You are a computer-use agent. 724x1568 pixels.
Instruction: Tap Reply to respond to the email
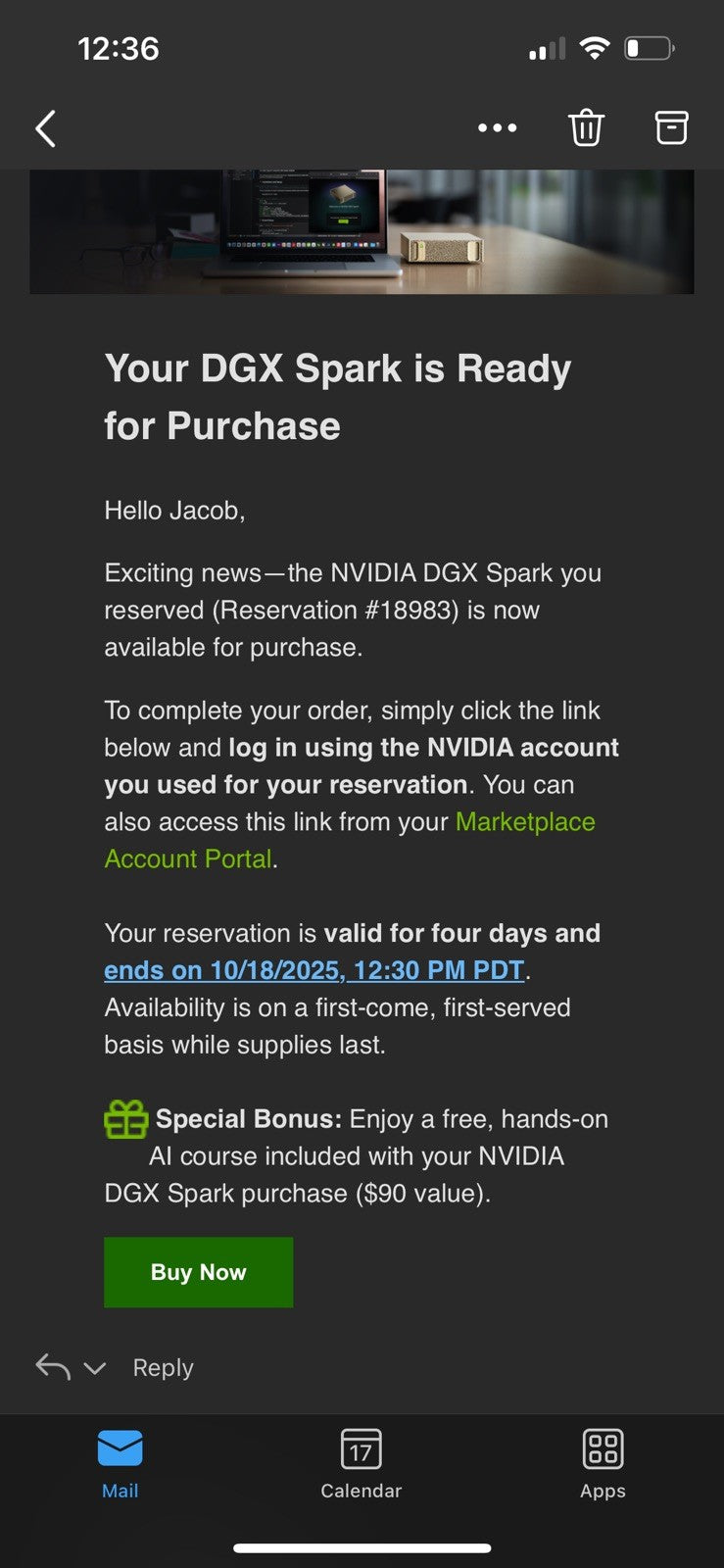(162, 1366)
